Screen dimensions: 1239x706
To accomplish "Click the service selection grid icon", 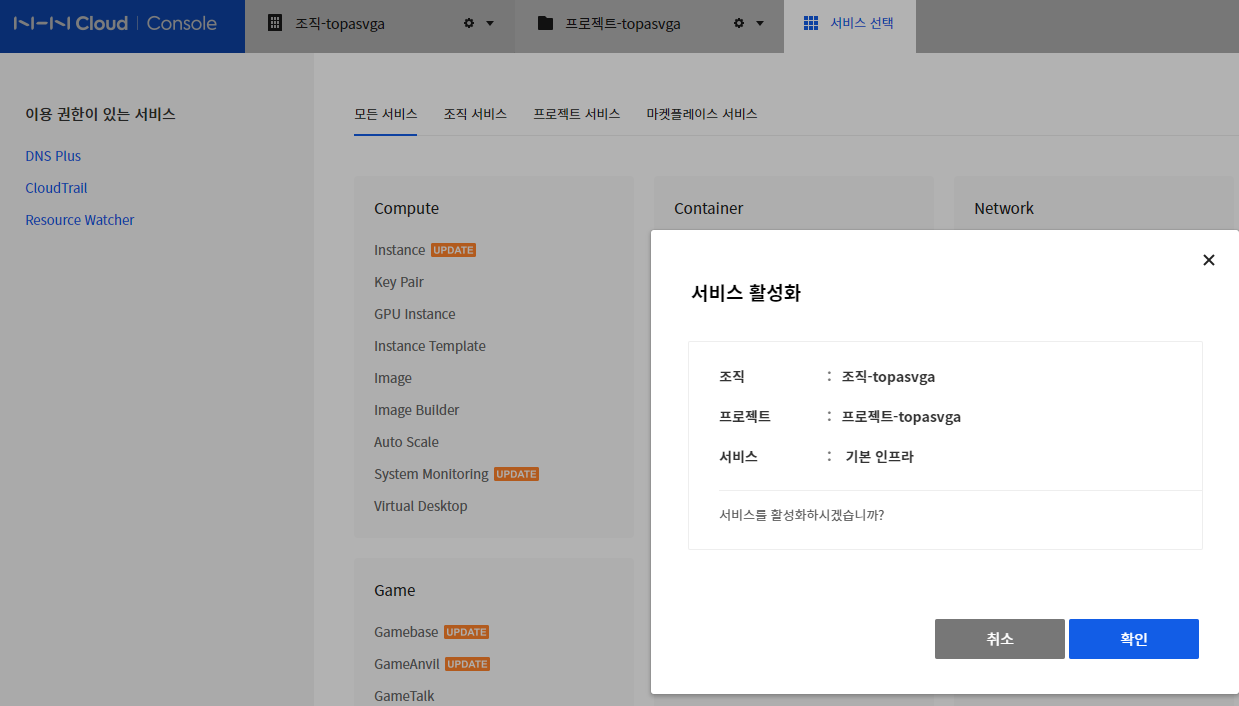I will pos(811,23).
